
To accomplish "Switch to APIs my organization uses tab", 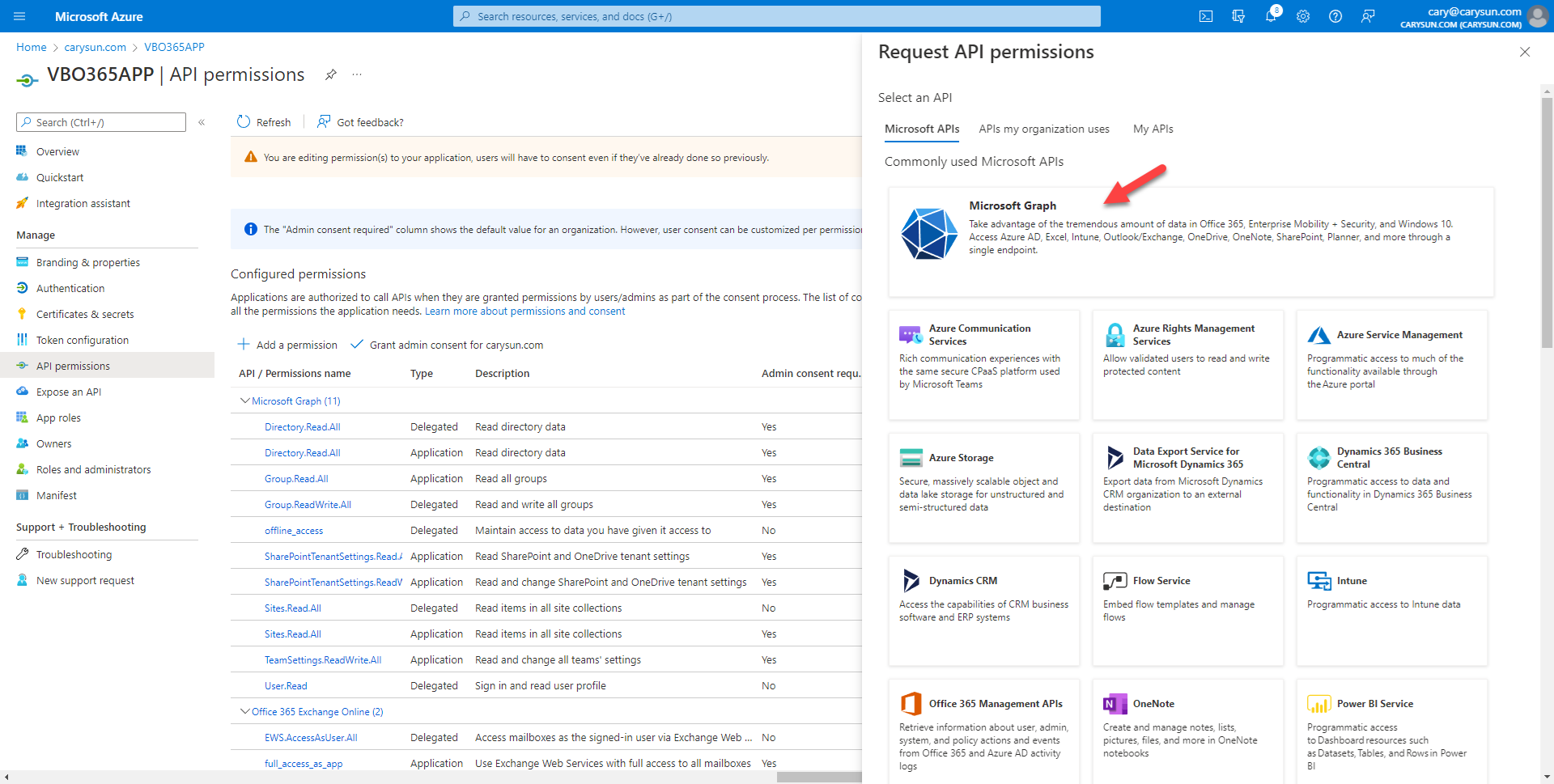I will tap(1044, 129).
